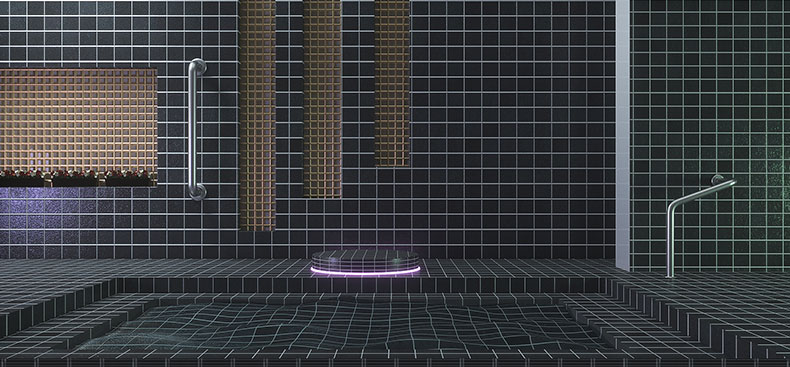This screenshot has width=790, height=367.
Task: Click the wall mount of the angled handrail
Action: click(717, 179)
